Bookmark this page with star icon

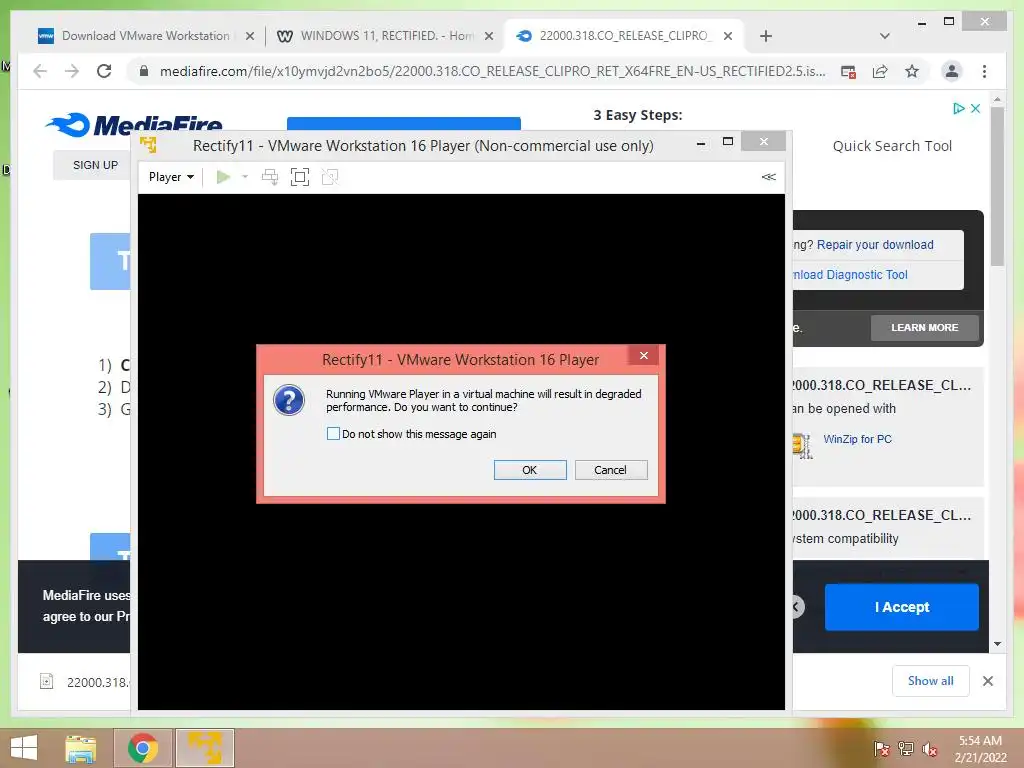point(912,71)
